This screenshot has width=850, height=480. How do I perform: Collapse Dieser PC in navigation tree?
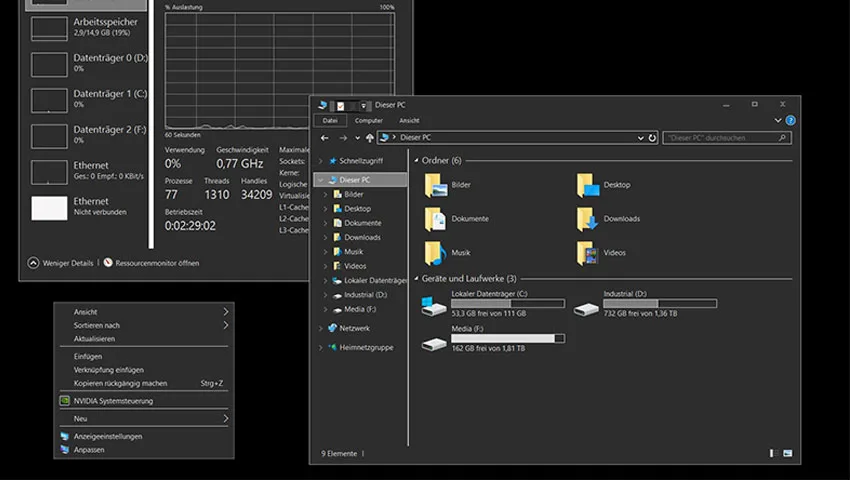click(320, 180)
